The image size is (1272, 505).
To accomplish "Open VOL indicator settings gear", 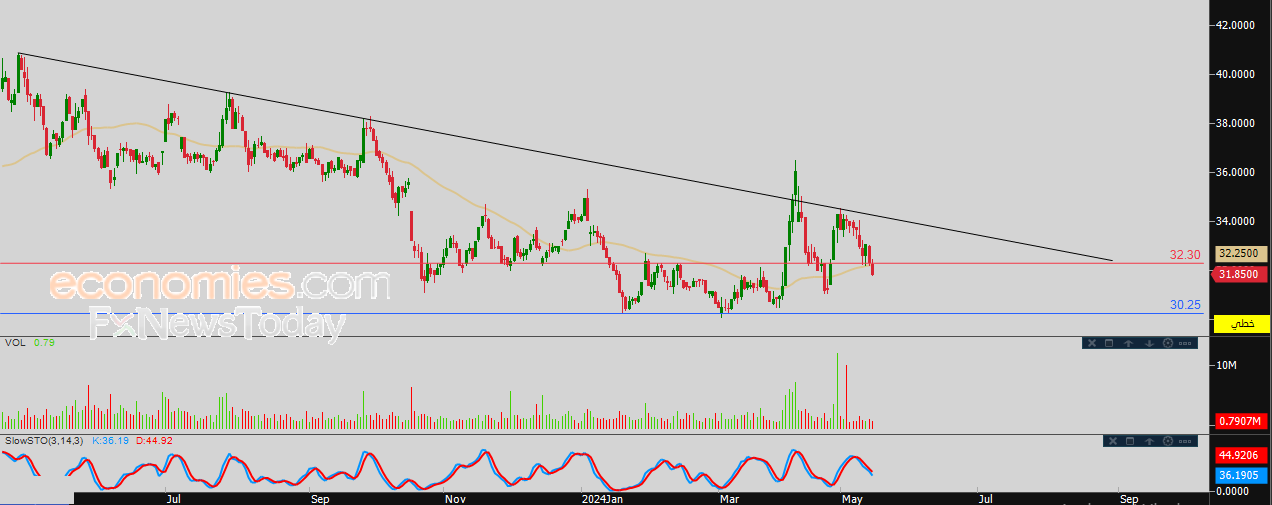I will click(x=1168, y=343).
